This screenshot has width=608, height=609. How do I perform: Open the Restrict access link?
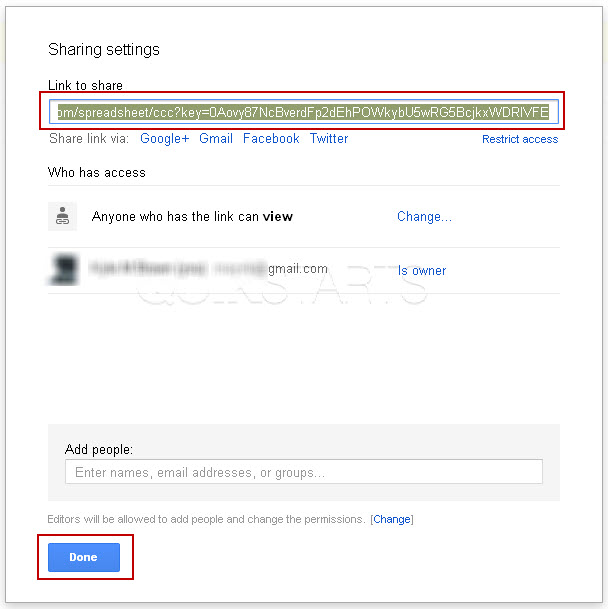(x=520, y=139)
